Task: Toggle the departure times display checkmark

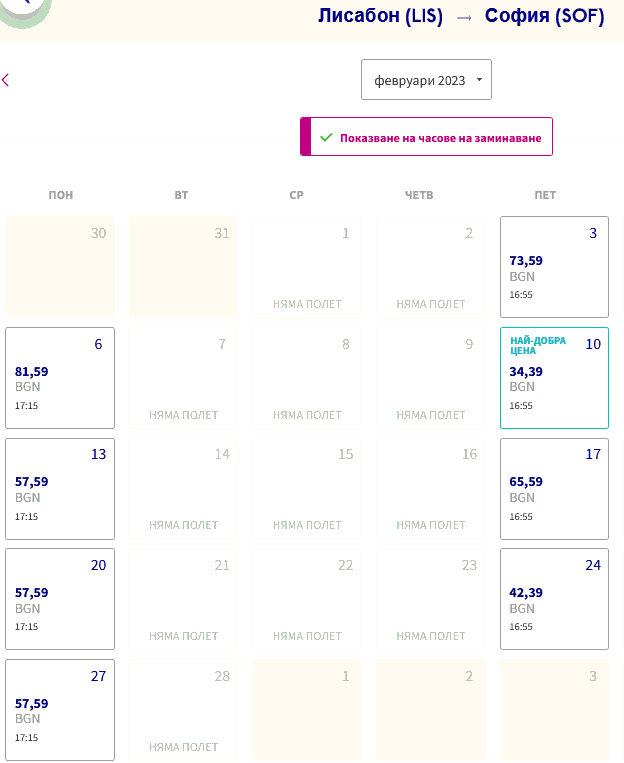Action: coord(326,138)
